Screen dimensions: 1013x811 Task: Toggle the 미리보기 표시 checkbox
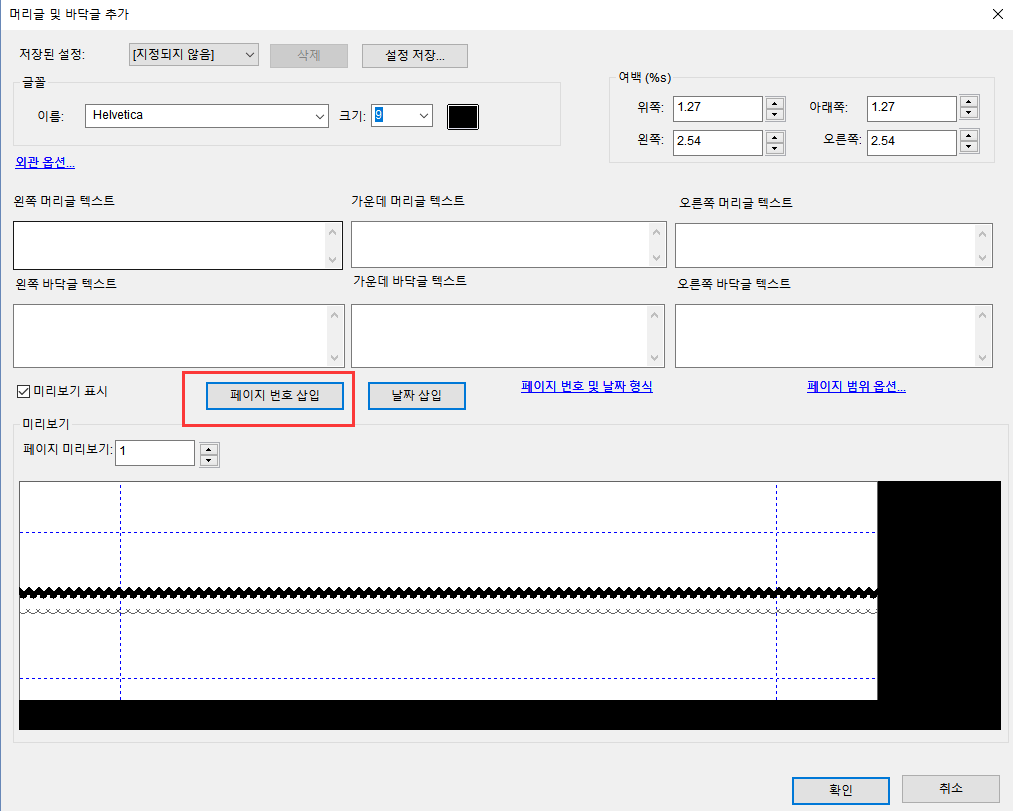[x=22, y=391]
